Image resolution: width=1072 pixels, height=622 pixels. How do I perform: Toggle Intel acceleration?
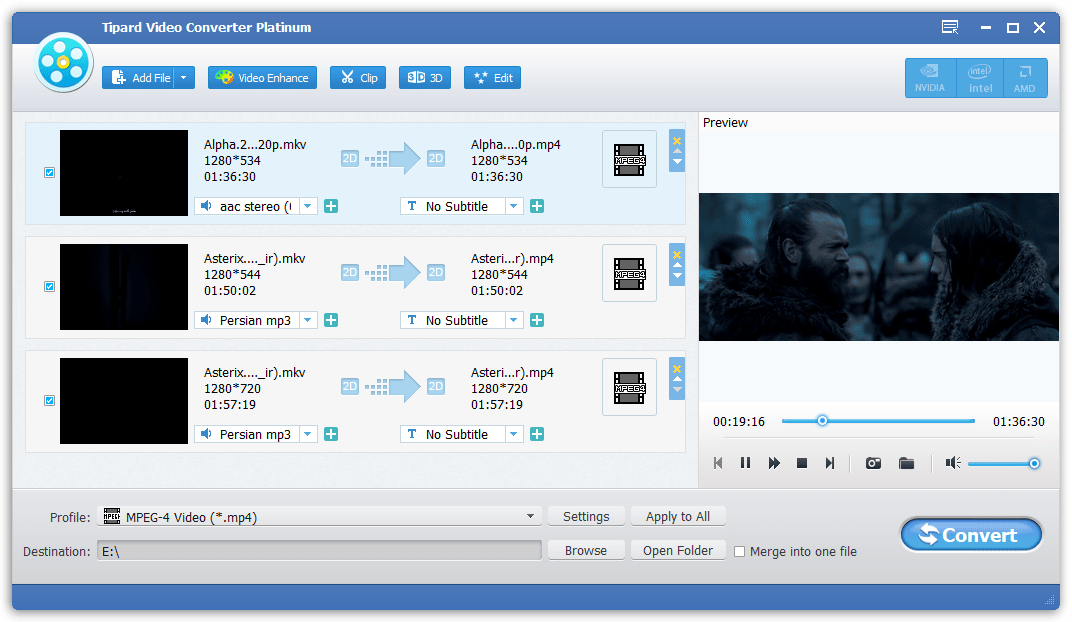tap(980, 78)
